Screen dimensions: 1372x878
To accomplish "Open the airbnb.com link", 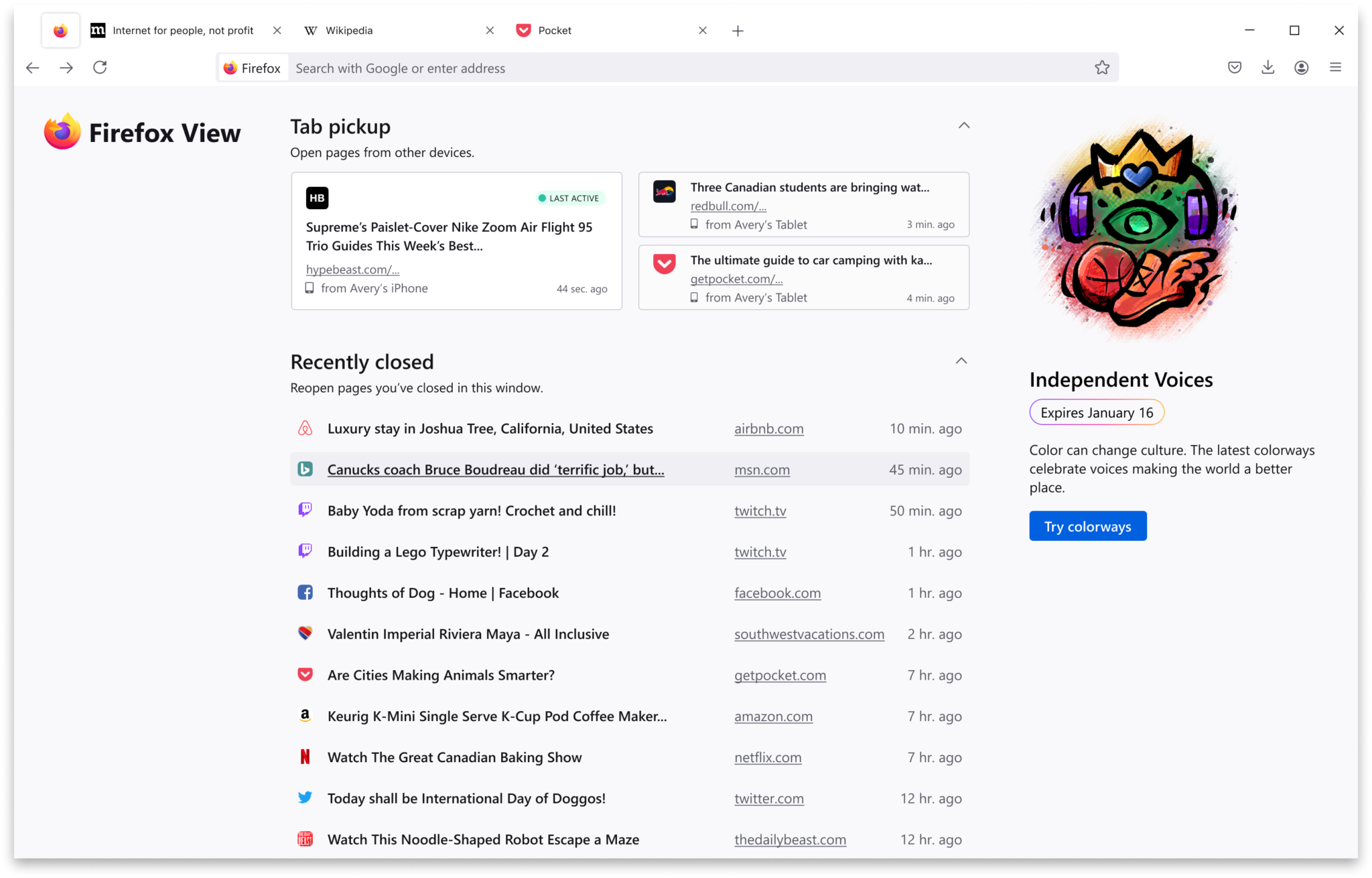I will point(768,429).
